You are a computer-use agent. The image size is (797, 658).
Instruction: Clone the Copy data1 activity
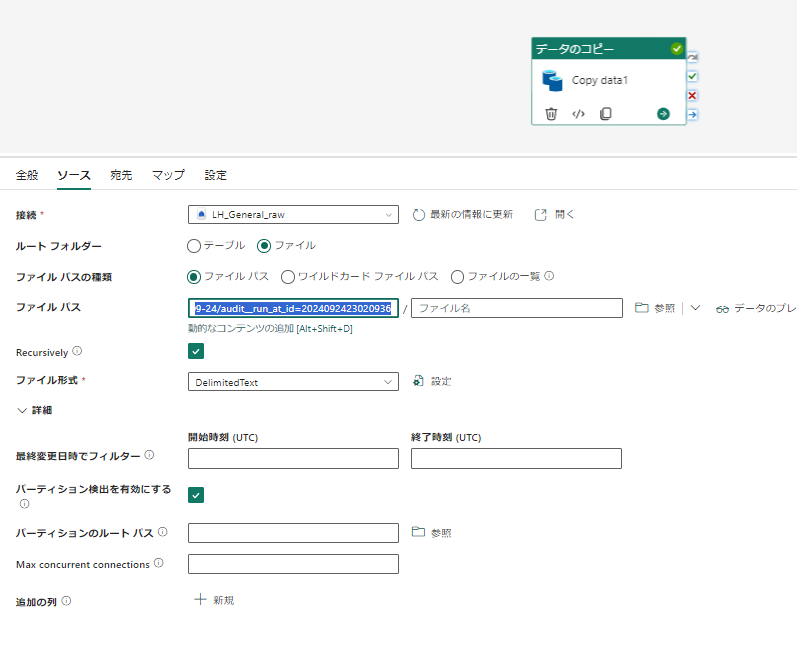click(x=605, y=114)
